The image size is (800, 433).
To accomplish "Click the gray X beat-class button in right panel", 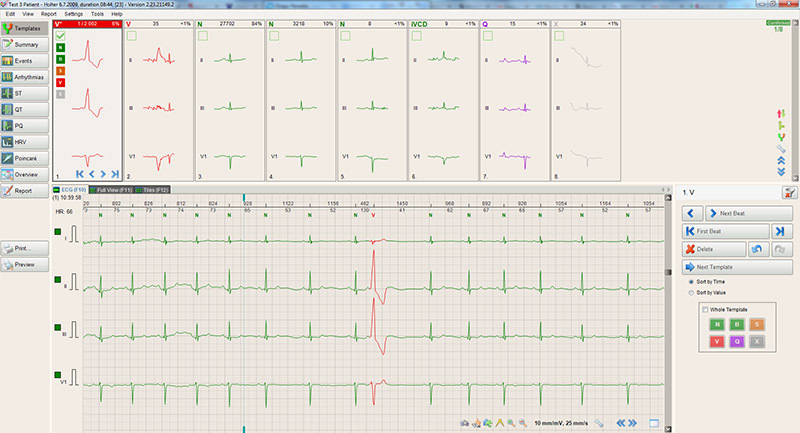I will tap(757, 341).
